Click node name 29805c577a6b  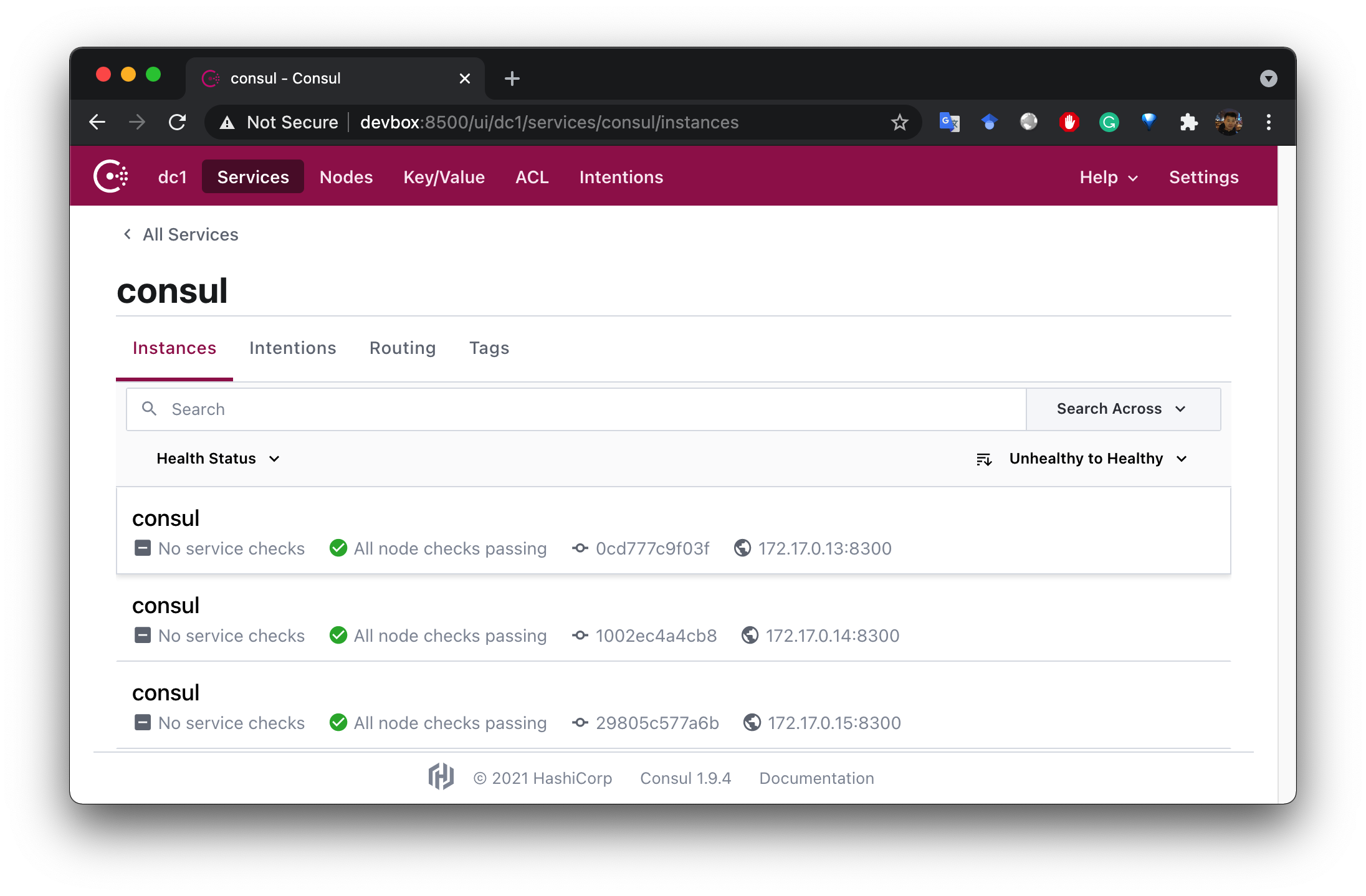click(x=657, y=723)
